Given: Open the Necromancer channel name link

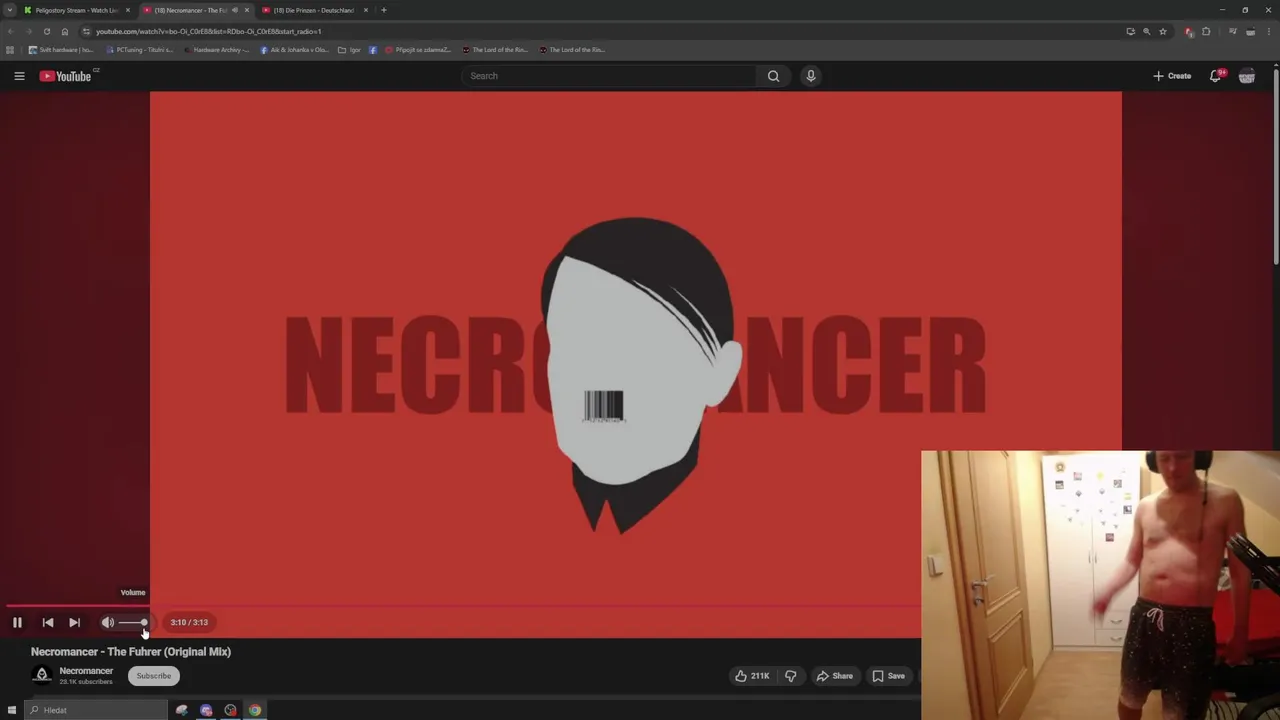Looking at the screenshot, I should [86, 671].
